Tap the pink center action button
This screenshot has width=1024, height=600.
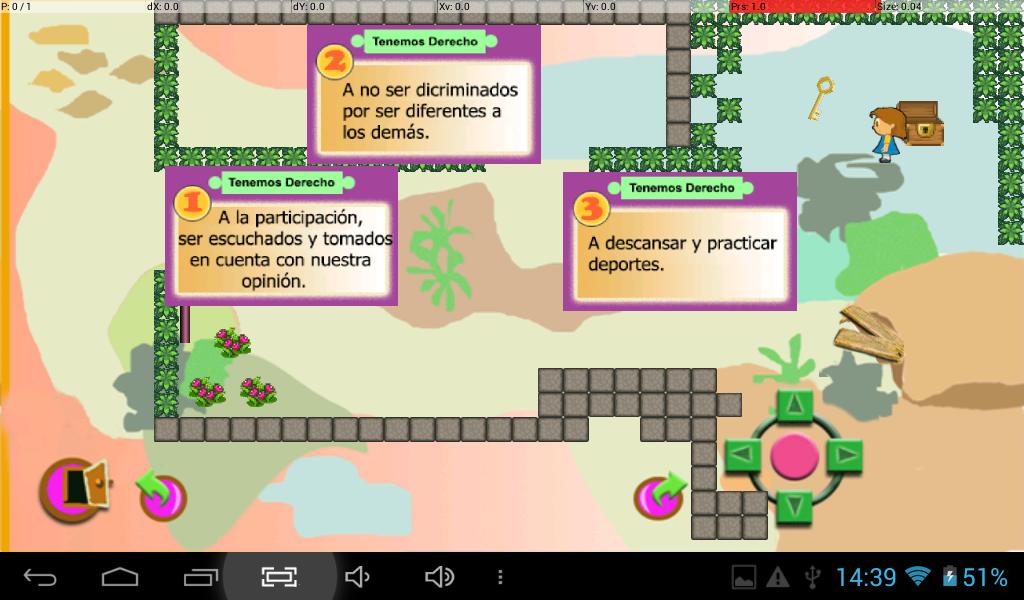click(795, 457)
